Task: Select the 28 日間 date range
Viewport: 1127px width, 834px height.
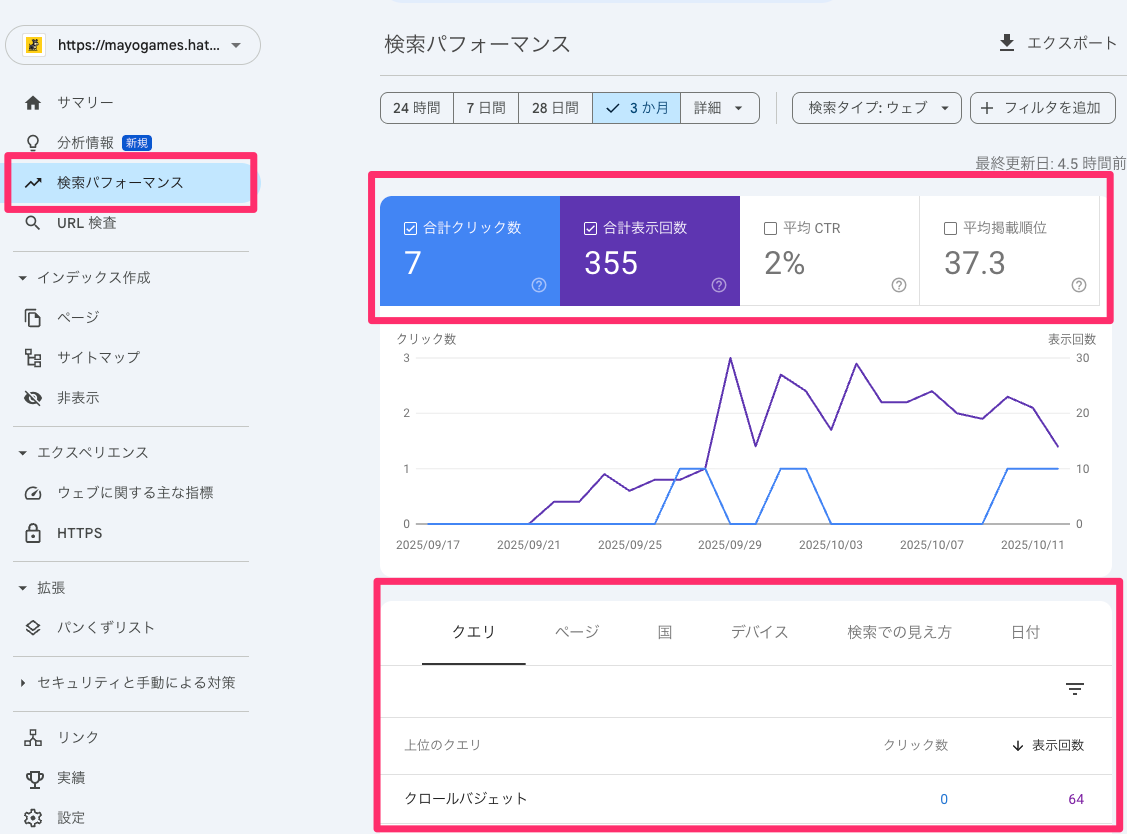Action: (555, 108)
